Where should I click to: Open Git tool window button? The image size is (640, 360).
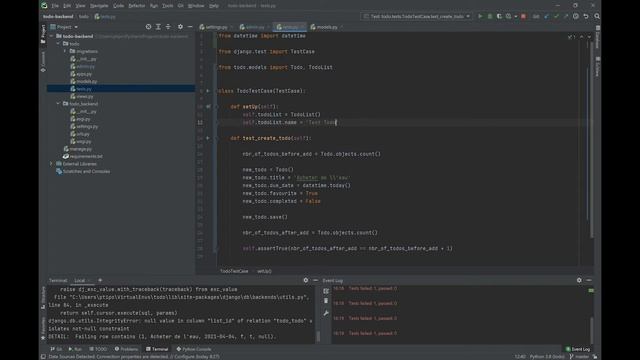pyautogui.click(x=56, y=349)
